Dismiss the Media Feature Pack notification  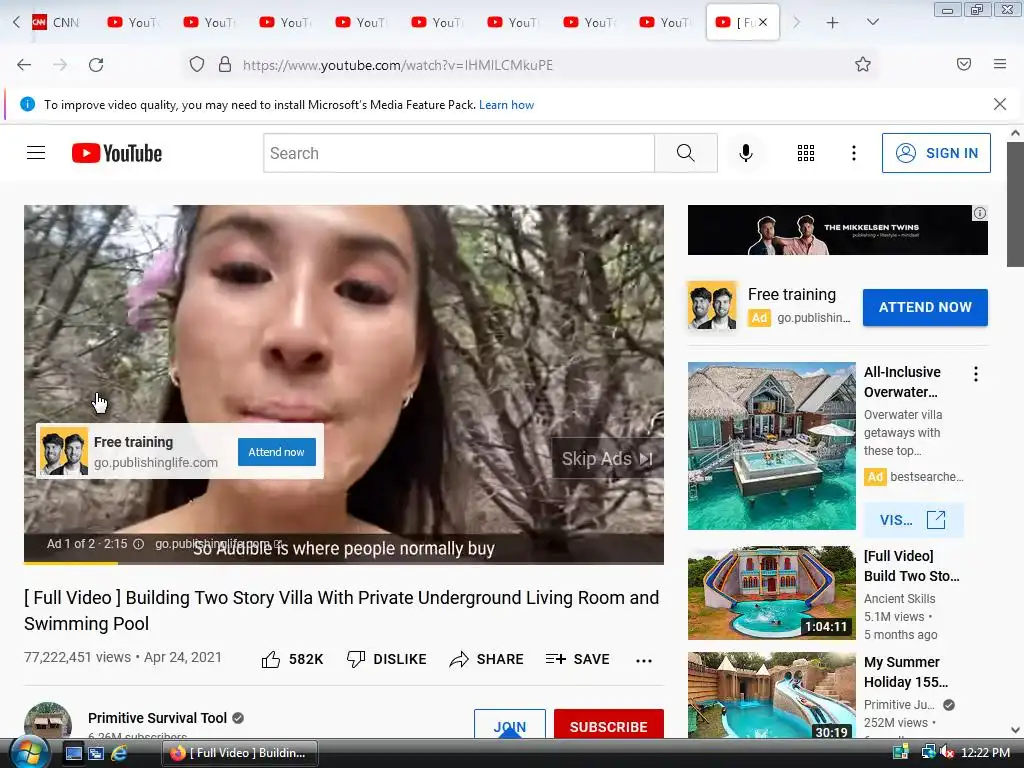point(999,104)
